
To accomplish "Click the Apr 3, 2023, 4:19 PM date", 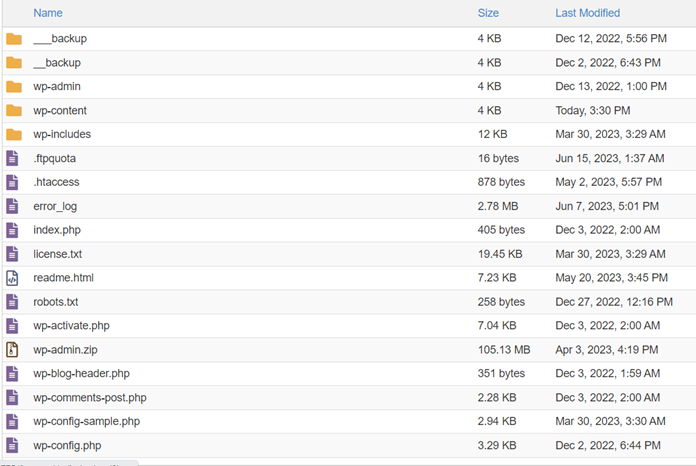I will pos(607,350).
